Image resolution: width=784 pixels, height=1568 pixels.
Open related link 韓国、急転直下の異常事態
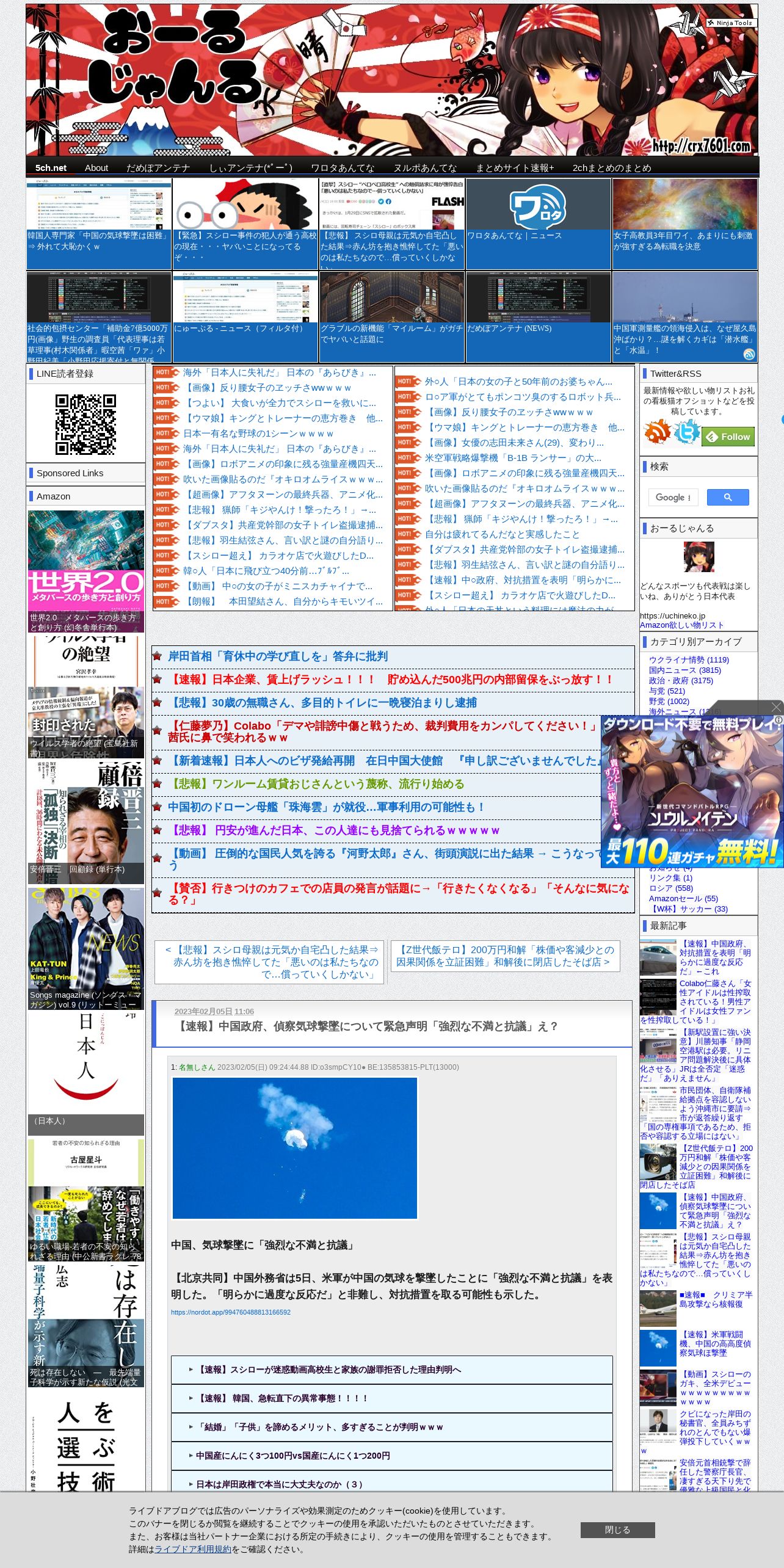tap(281, 1398)
